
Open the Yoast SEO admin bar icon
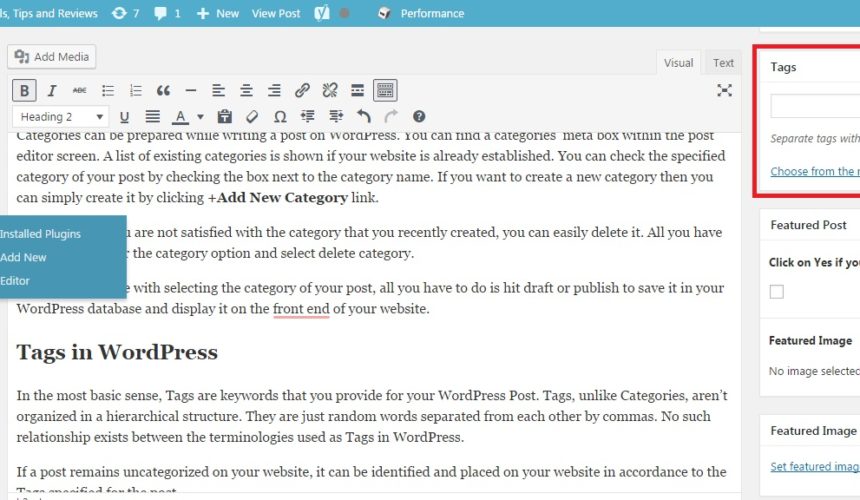pos(322,13)
